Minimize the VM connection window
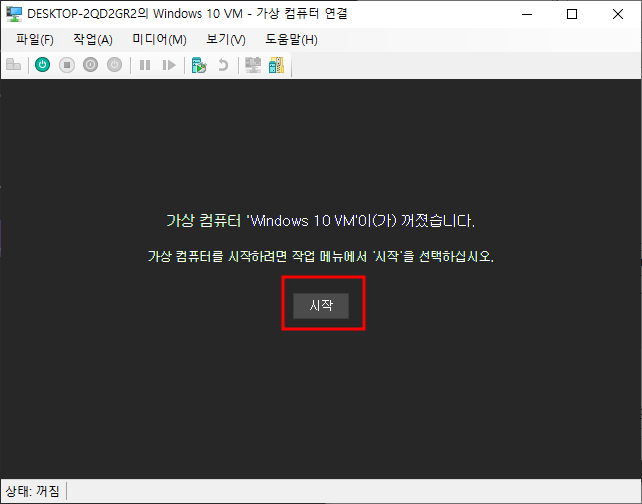The height and width of the screenshot is (504, 642). click(527, 14)
